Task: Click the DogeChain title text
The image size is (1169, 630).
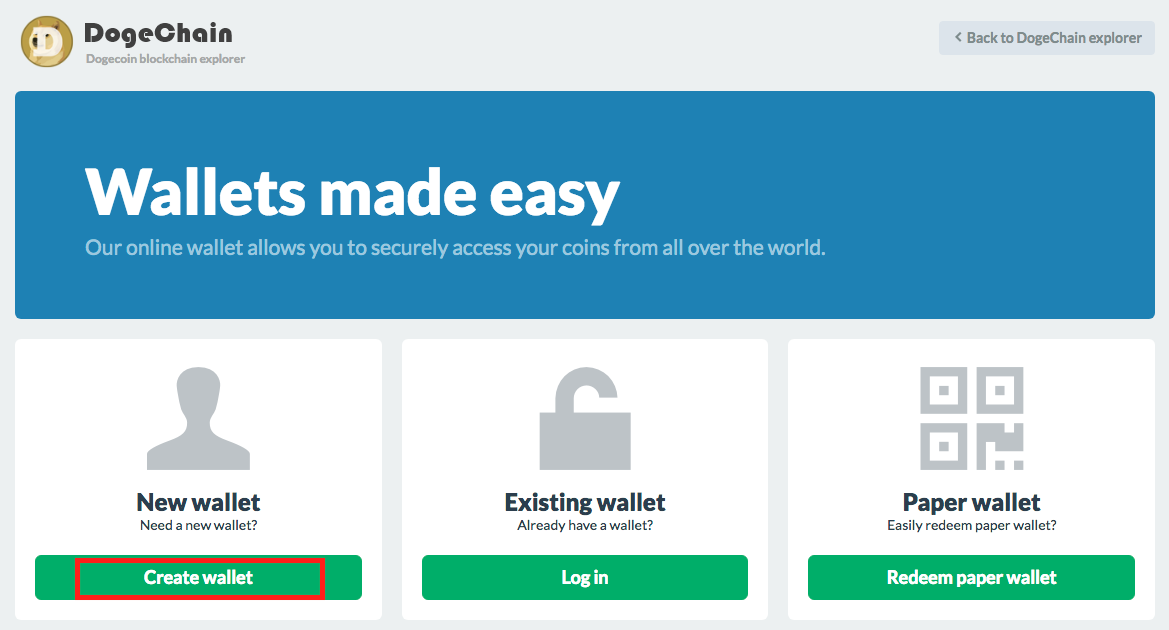Action: click(158, 33)
